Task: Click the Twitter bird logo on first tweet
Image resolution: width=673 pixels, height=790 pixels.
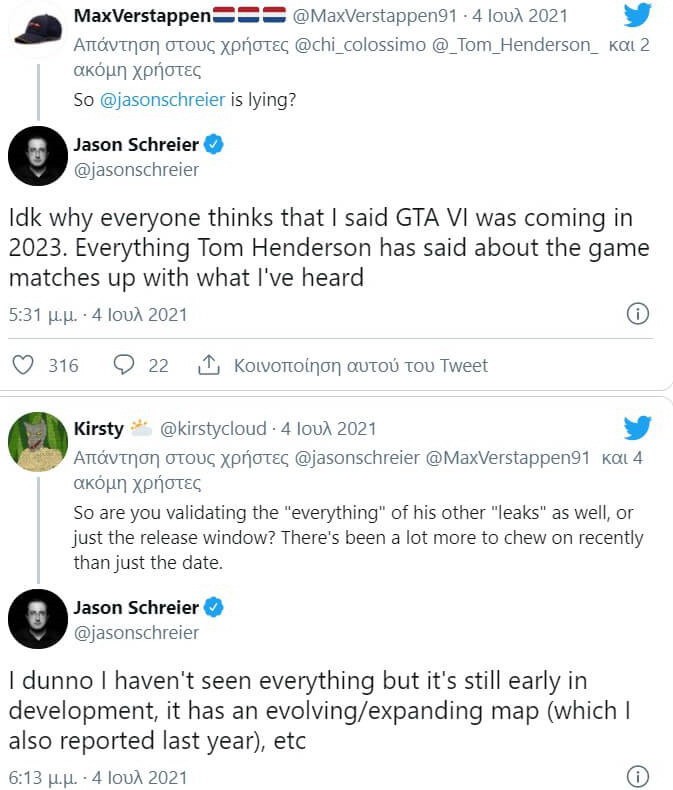Action: [637, 15]
